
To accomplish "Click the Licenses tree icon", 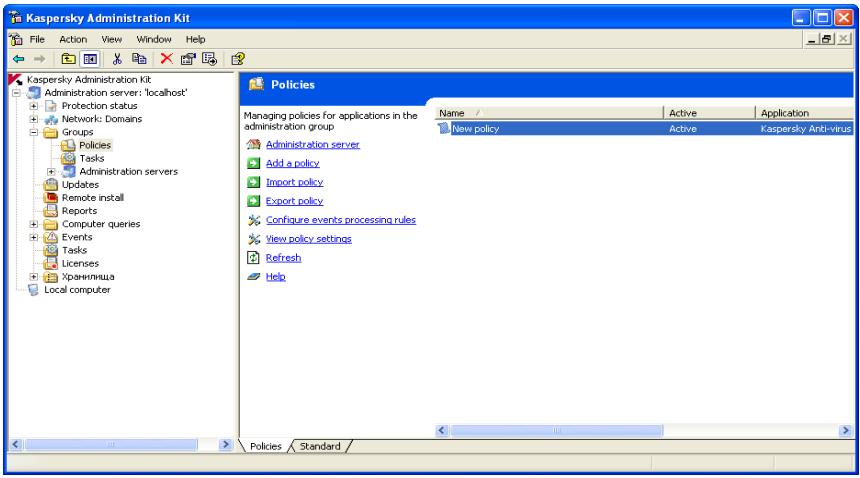I will click(x=51, y=263).
